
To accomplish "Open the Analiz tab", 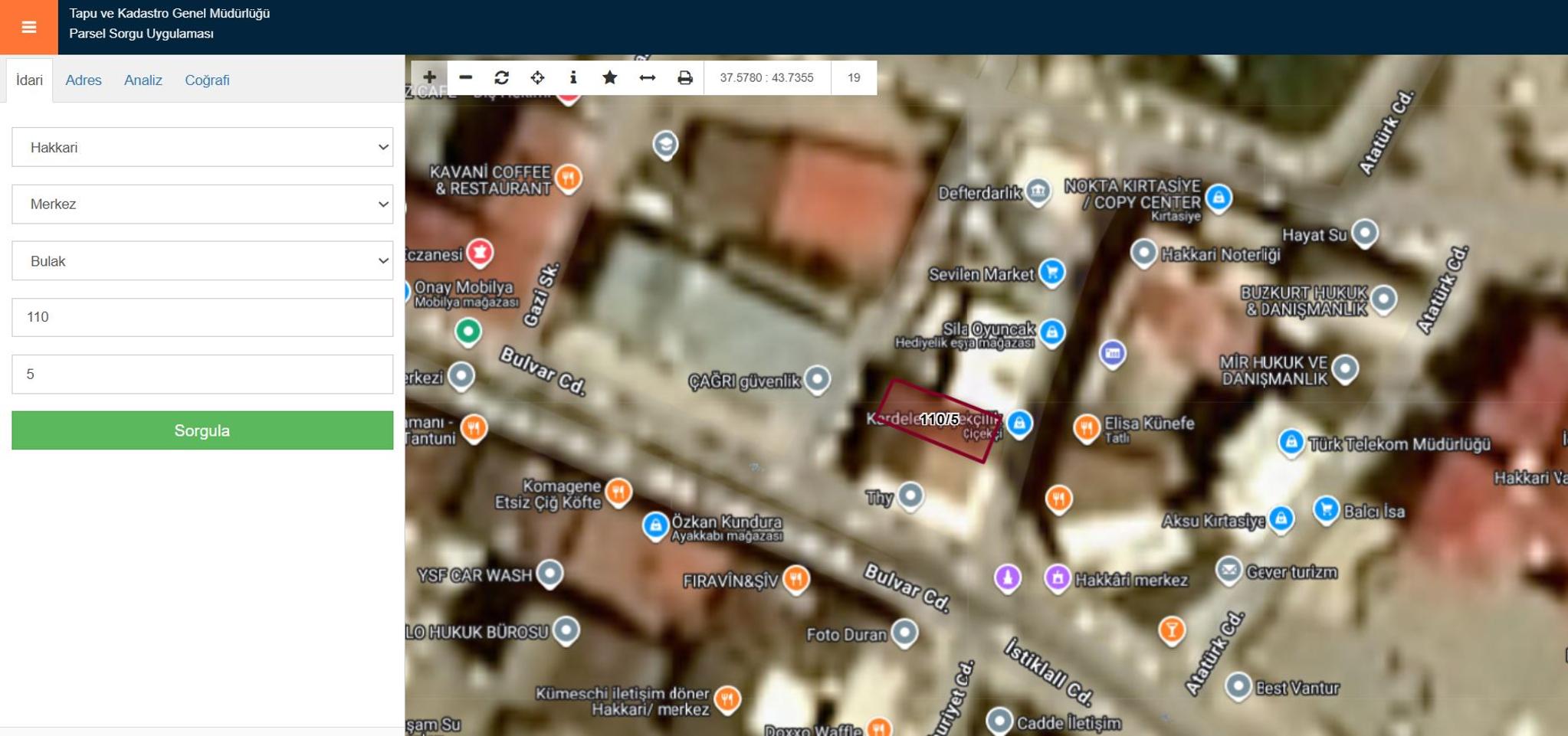I will click(143, 80).
